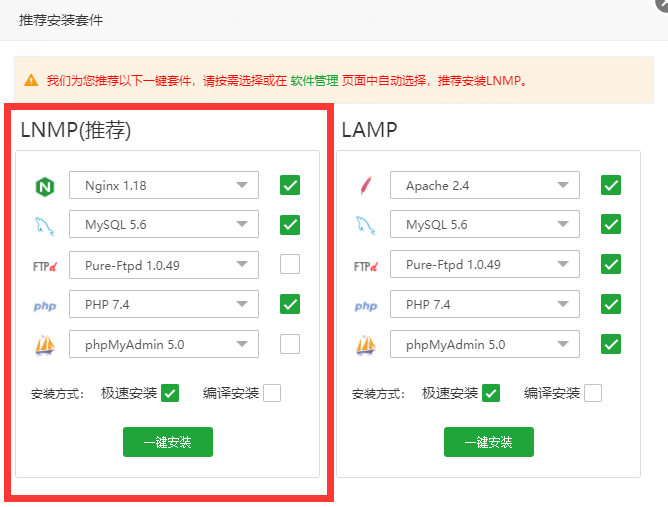Image resolution: width=668 pixels, height=507 pixels.
Task: Toggle 极速安装 checkbox in LAMP
Action: click(x=491, y=393)
